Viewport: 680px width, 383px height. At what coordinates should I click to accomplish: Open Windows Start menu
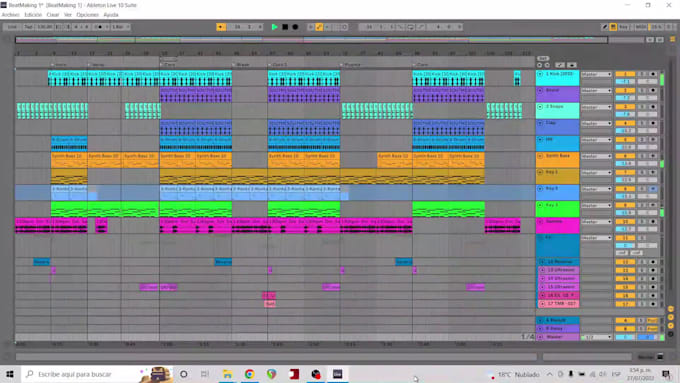[x=10, y=374]
